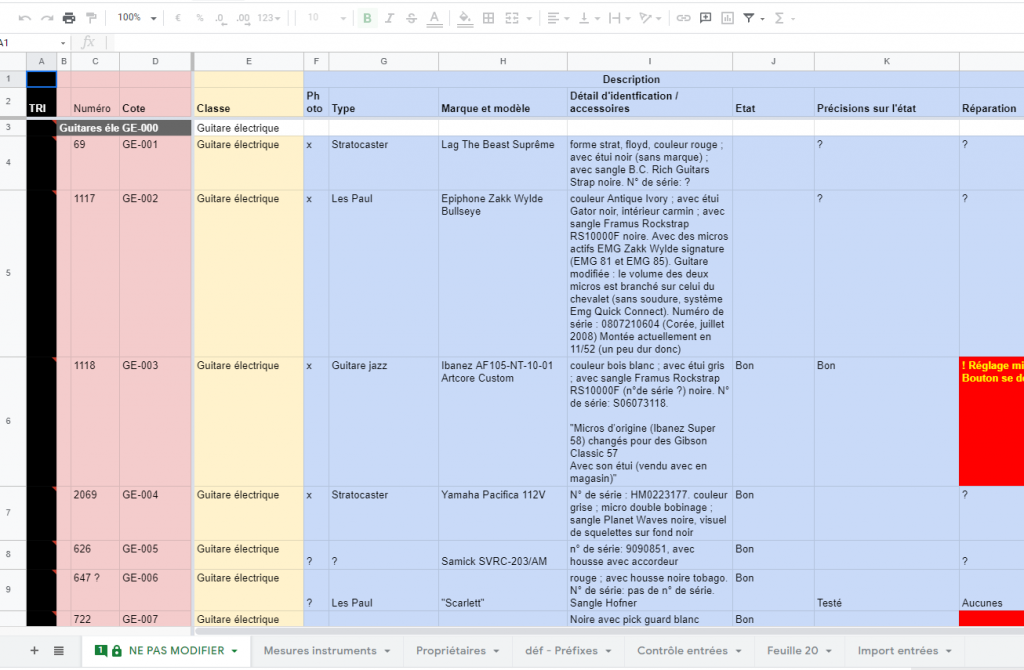Click the insert chart icon
This screenshot has height=670, width=1024.
[x=728, y=18]
